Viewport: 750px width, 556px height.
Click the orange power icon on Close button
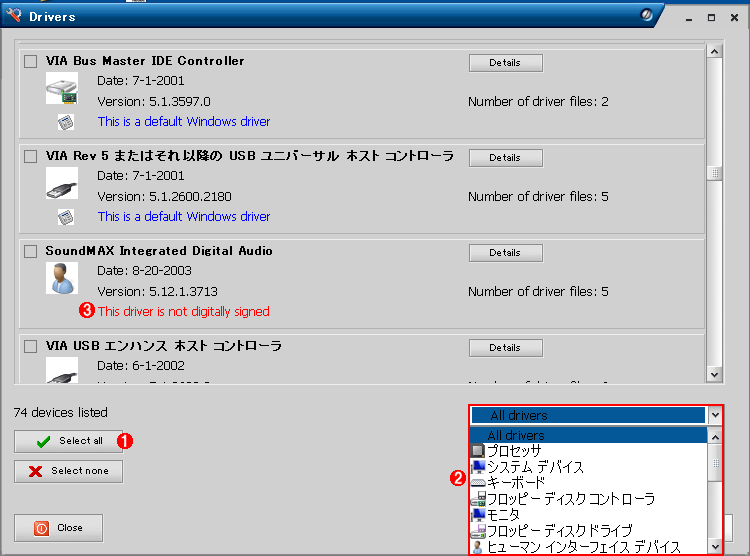click(x=42, y=528)
